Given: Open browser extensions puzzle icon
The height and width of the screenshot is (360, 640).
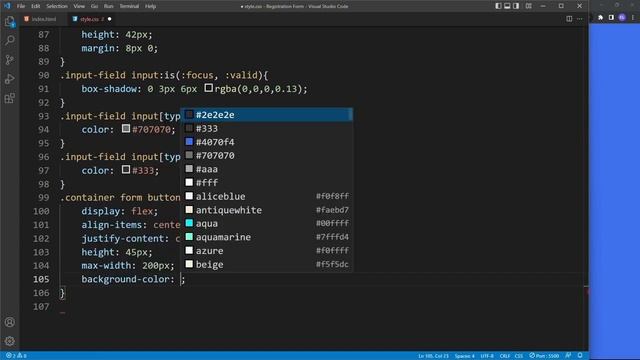Looking at the screenshot, I should pyautogui.click(x=600, y=18).
